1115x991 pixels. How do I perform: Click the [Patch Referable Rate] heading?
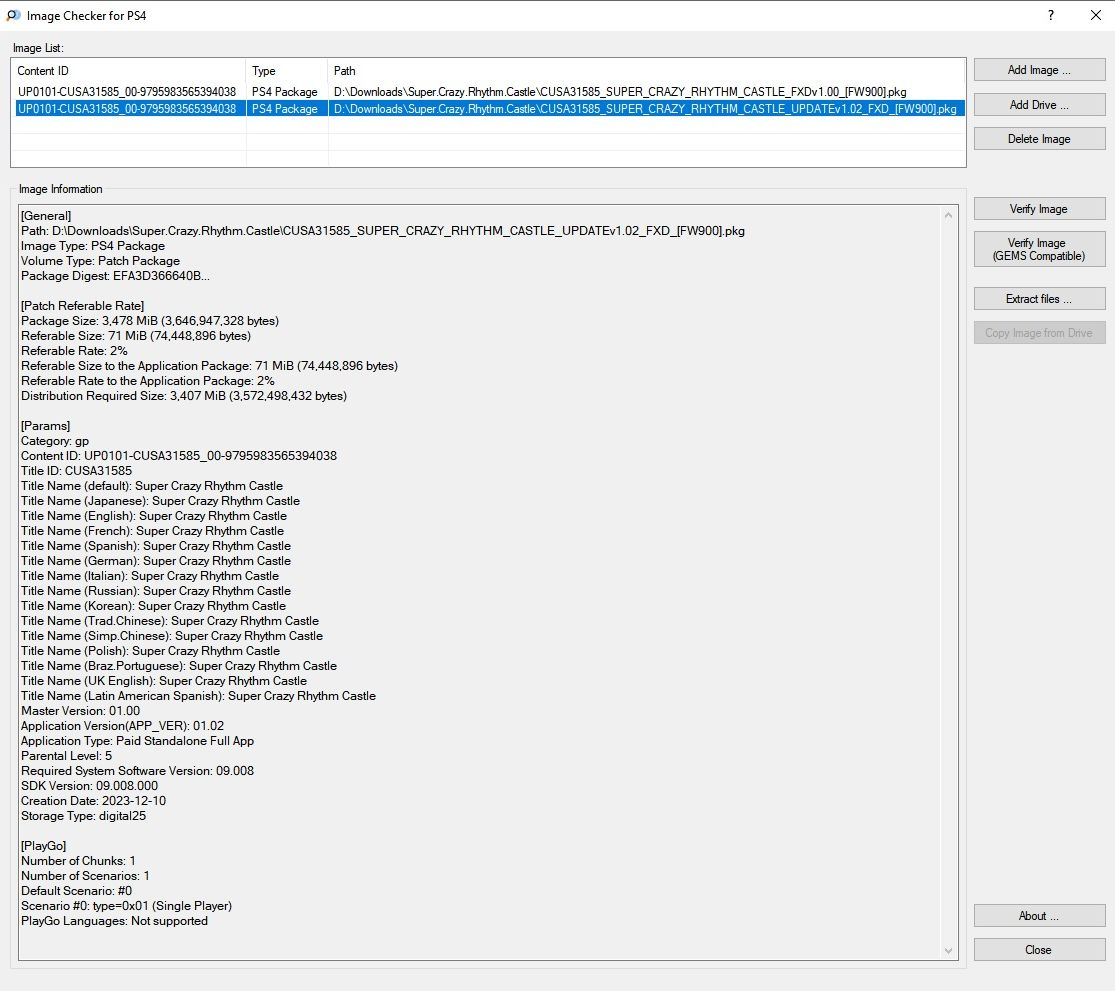[x=82, y=306]
